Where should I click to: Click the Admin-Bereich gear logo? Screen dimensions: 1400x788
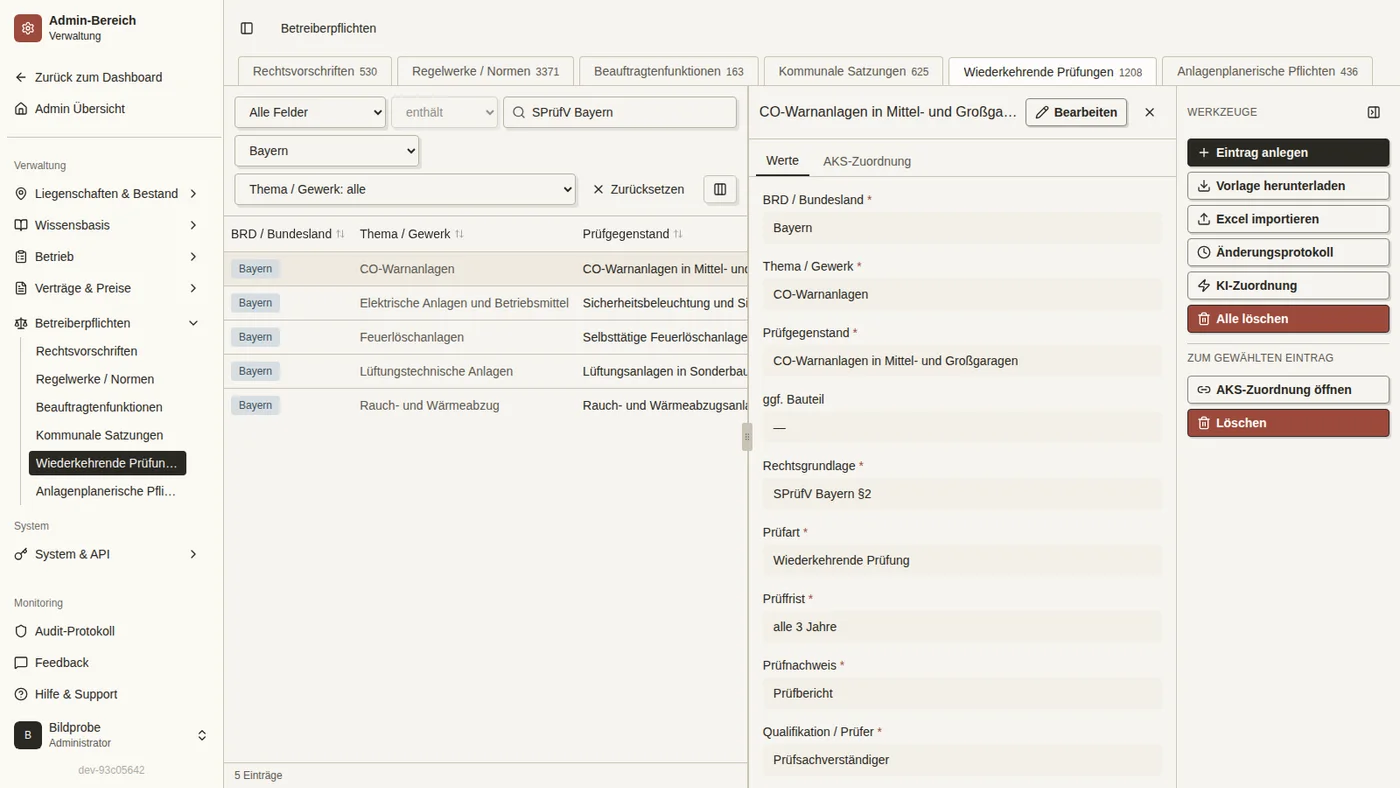28,28
